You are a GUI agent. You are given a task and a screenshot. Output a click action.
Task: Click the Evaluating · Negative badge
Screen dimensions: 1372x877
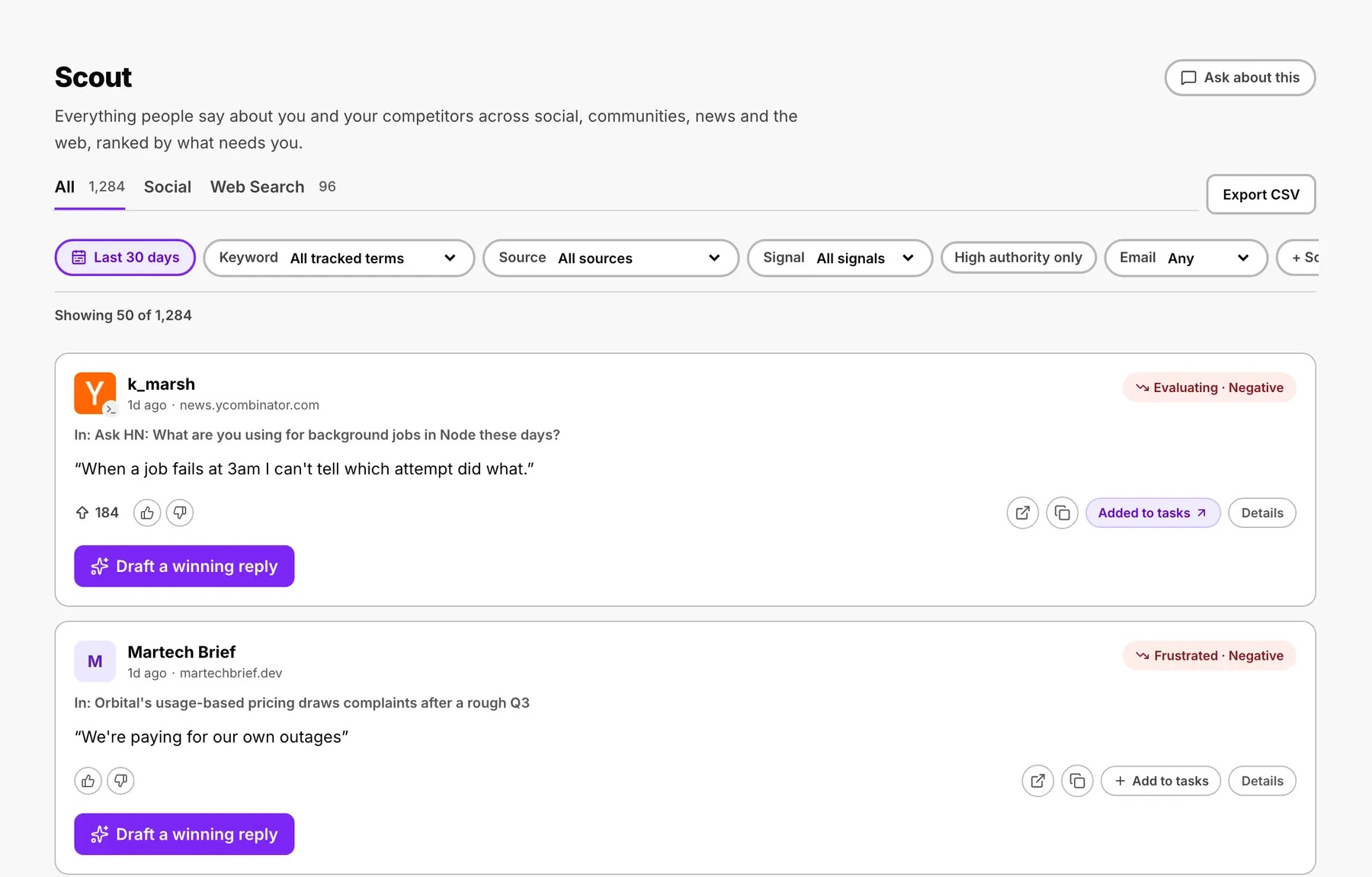coord(1210,387)
